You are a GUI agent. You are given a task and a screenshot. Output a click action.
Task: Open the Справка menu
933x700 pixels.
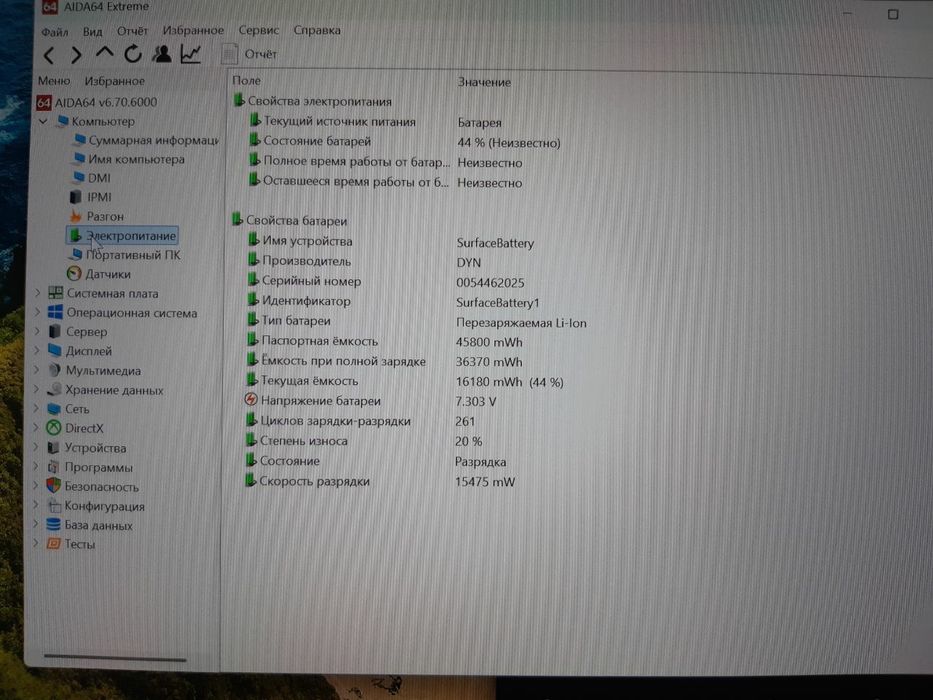point(317,30)
